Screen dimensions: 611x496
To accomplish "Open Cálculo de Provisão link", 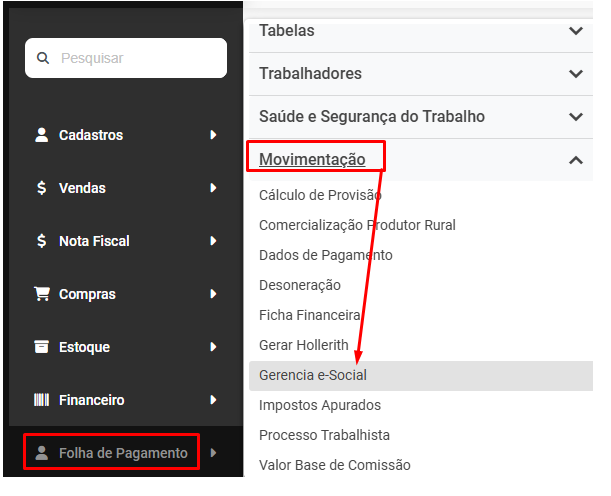I will pyautogui.click(x=320, y=195).
